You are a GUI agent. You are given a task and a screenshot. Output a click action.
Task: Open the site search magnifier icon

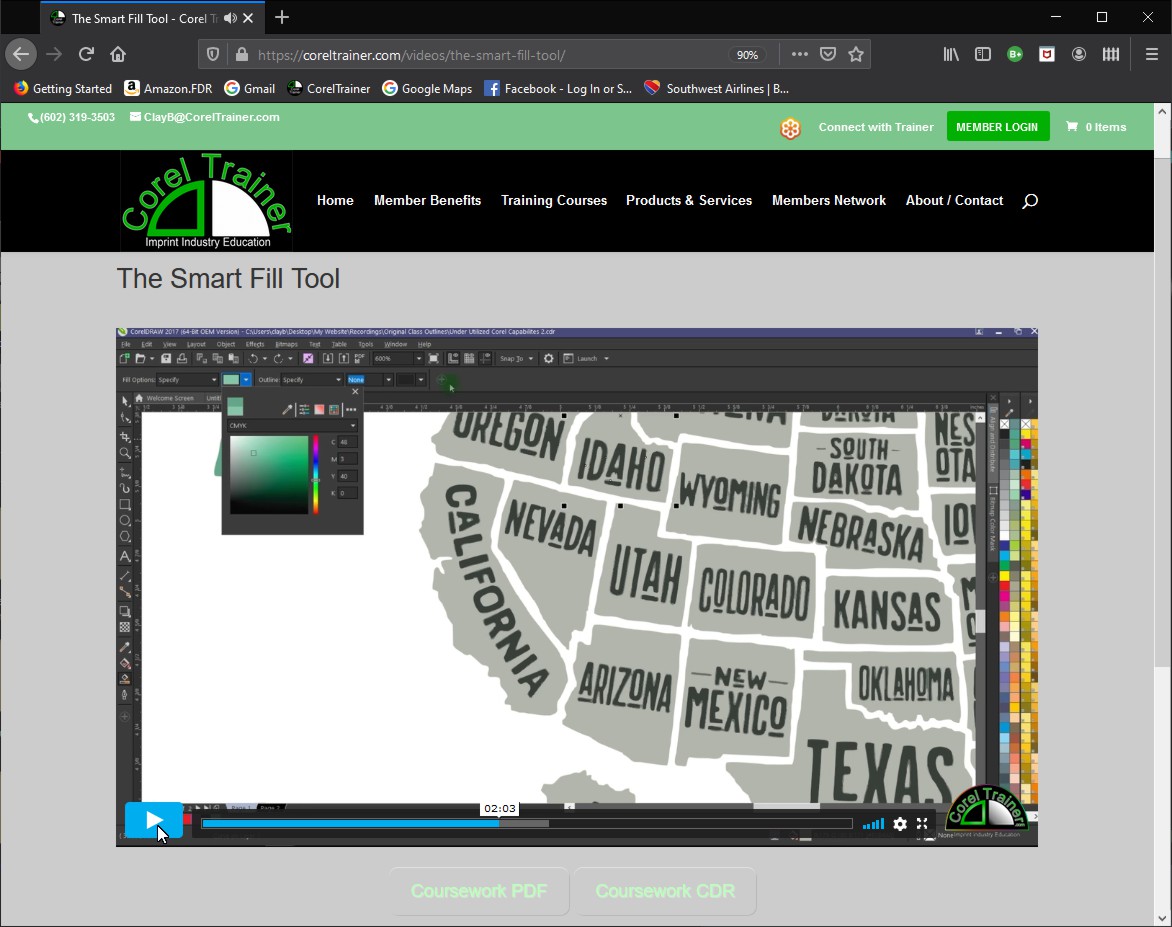pyautogui.click(x=1030, y=200)
